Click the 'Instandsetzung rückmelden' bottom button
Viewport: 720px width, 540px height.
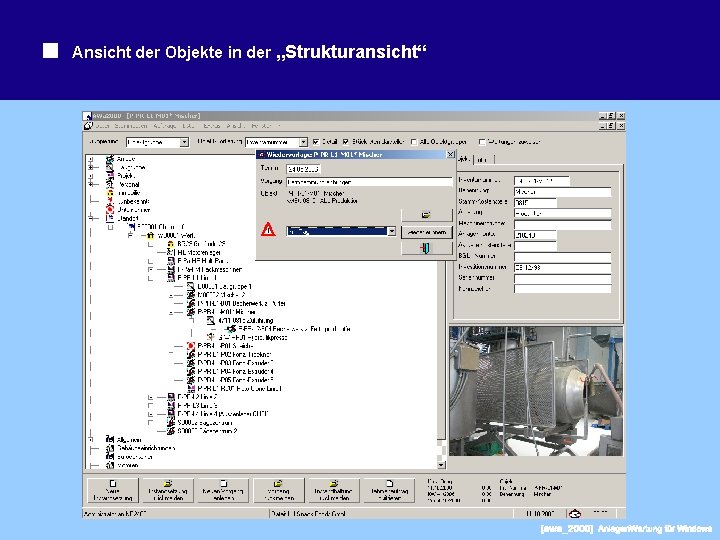[x=168, y=490]
